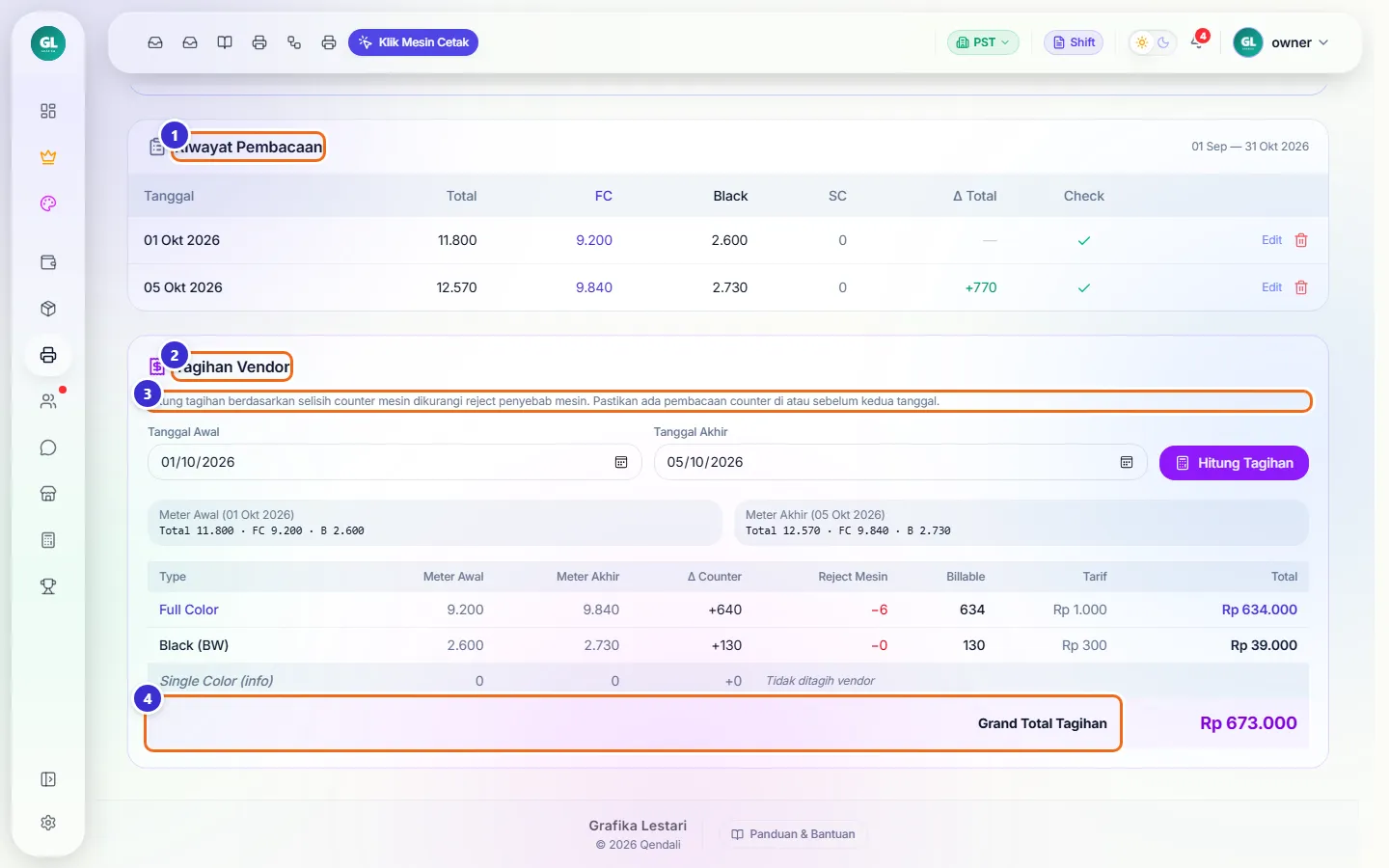This screenshot has height=868, width=1389.
Task: Edit the 05 Okt 2026 reading
Action: click(1271, 287)
